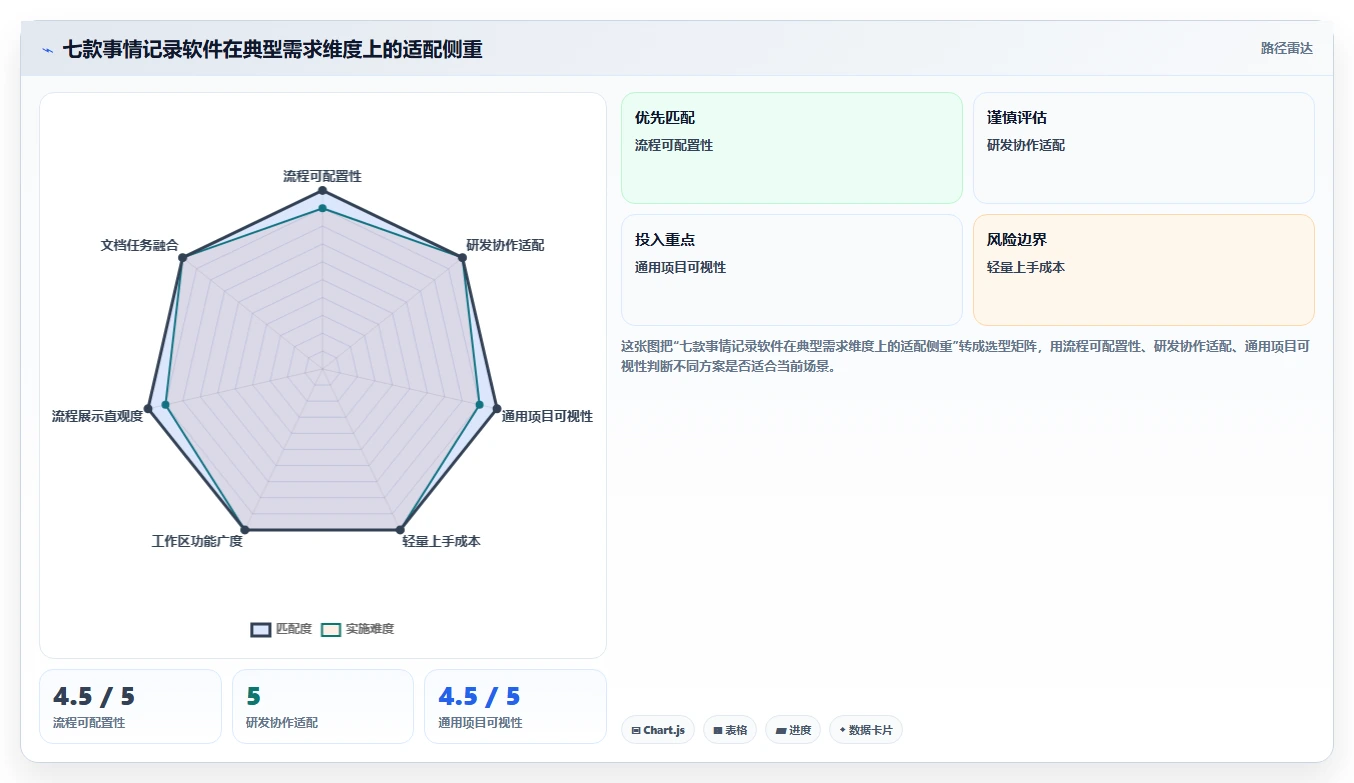This screenshot has height=783, width=1354.
Task: Click the 流程展示直观度 inner teal point
Action: click(x=165, y=405)
